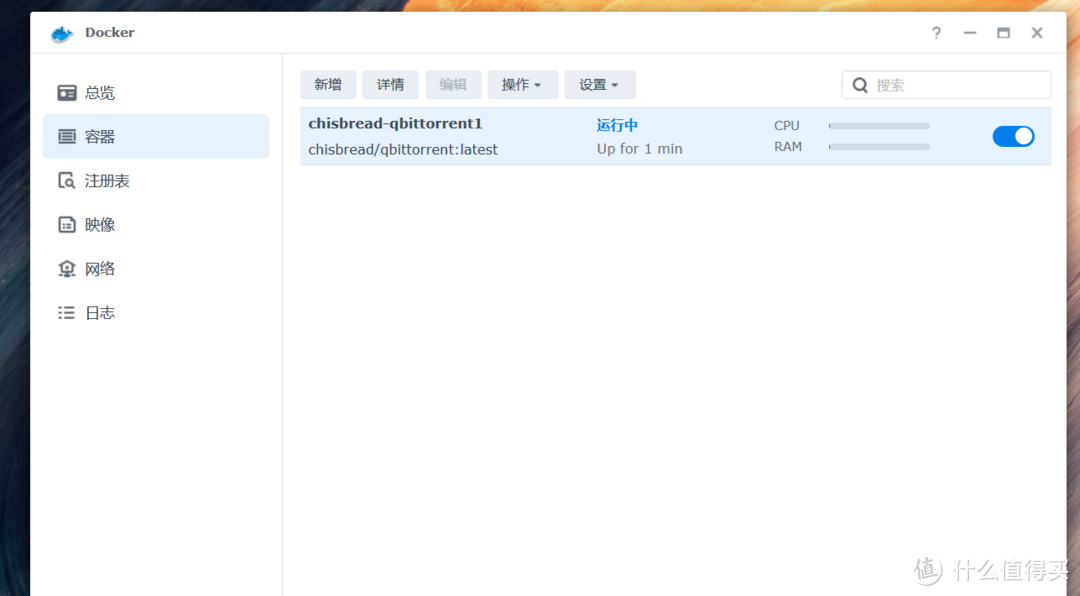
Task: Select the 编辑 edit button
Action: coord(453,84)
